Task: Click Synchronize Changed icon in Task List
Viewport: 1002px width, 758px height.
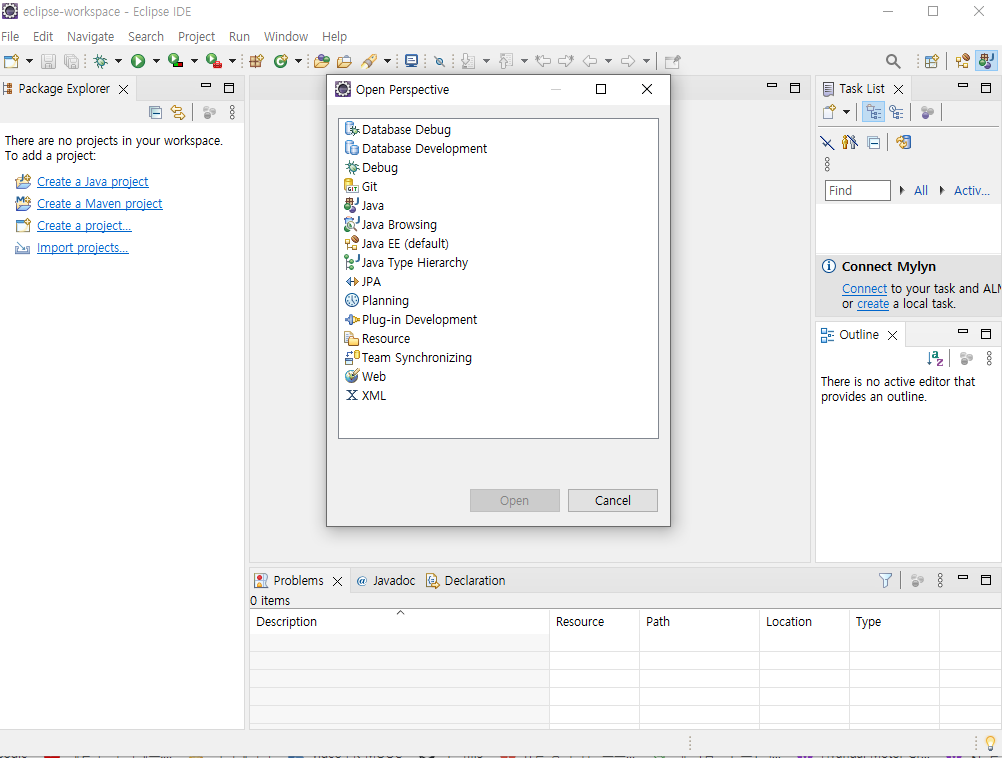Action: pyautogui.click(x=904, y=143)
